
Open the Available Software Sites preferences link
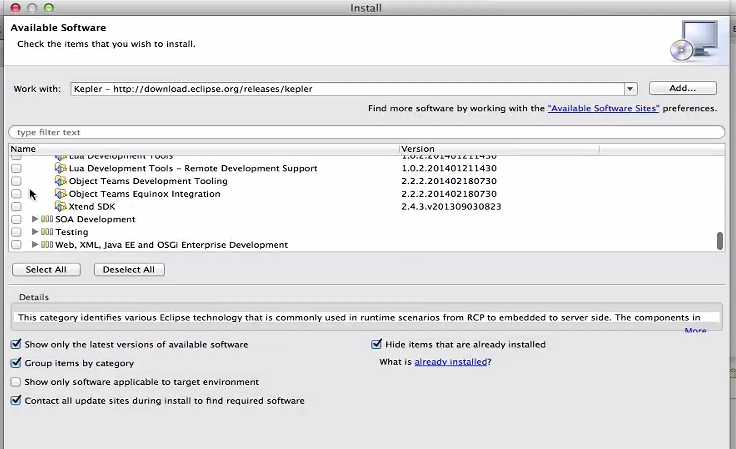(603, 108)
